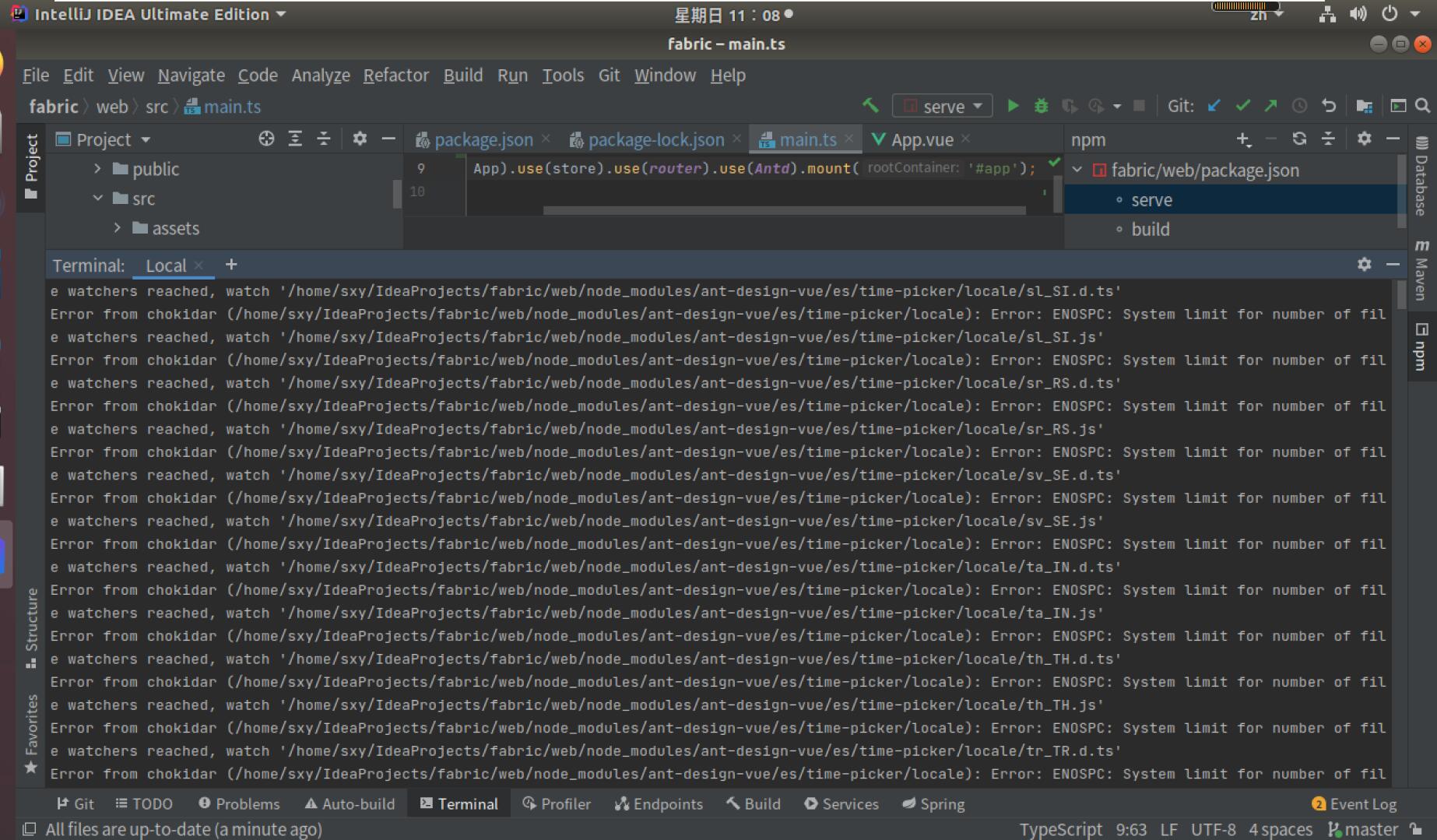The image size is (1437, 840).
Task: Toggle the npm side tool window
Action: (x=1421, y=346)
